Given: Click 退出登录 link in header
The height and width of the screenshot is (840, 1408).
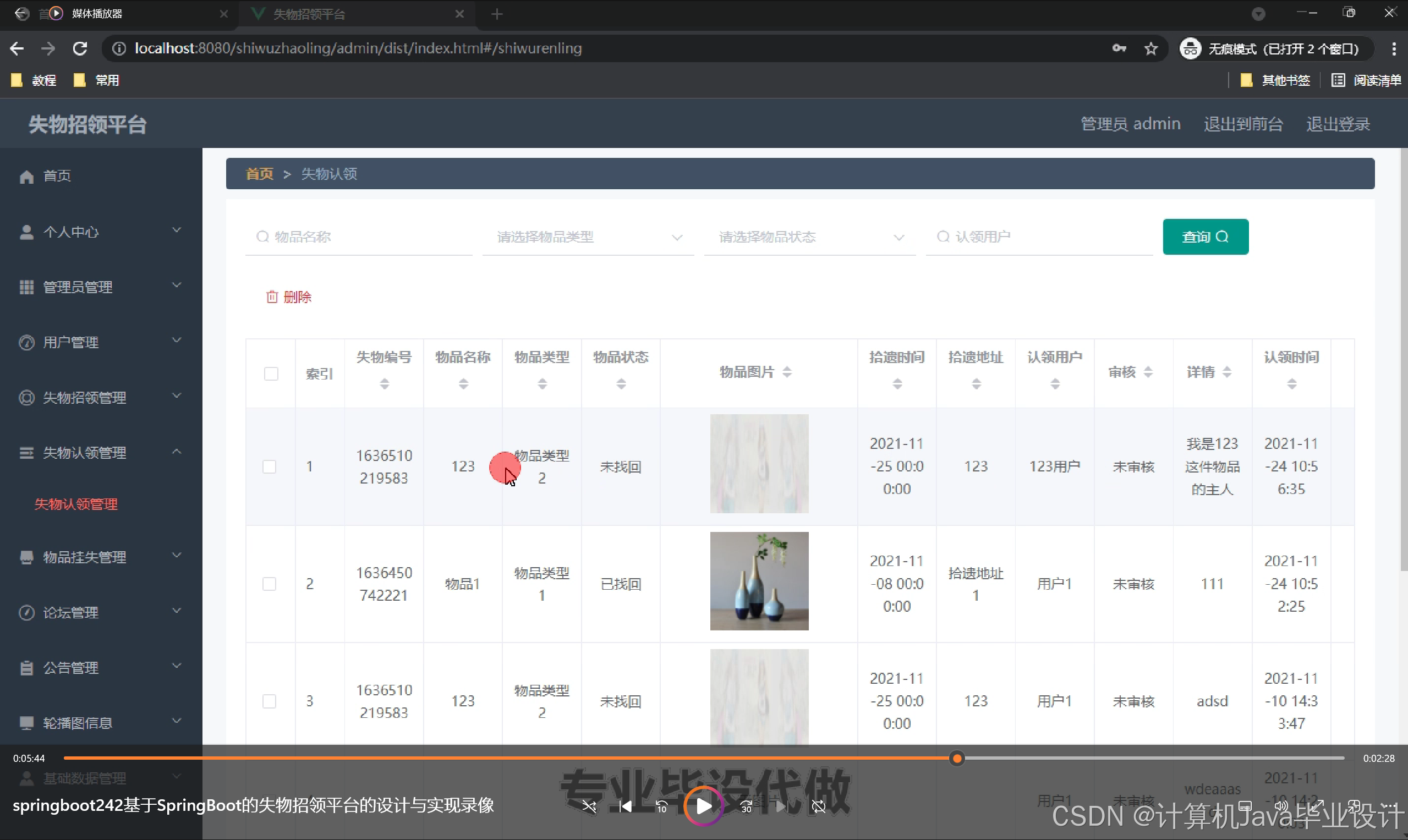Looking at the screenshot, I should coord(1337,124).
